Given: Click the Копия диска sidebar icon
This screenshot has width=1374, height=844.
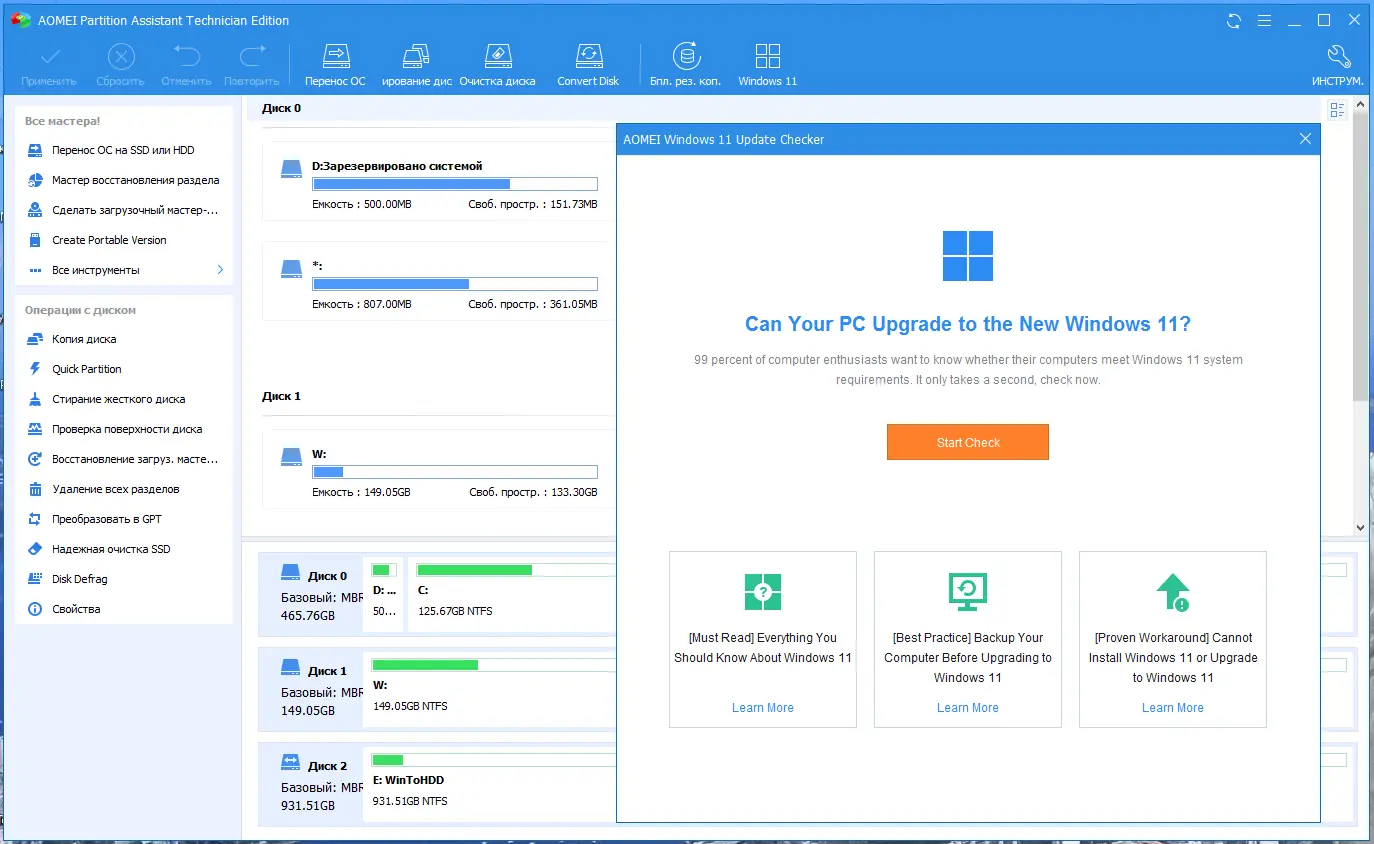Looking at the screenshot, I should point(35,339).
